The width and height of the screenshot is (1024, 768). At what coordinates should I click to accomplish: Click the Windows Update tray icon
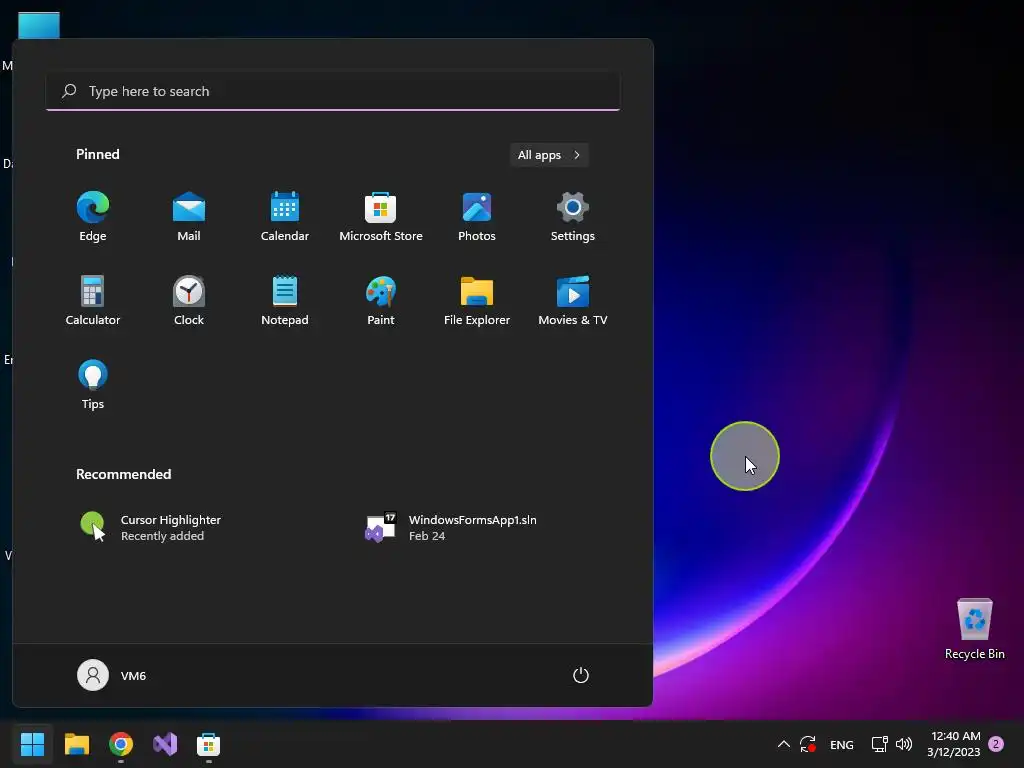[x=808, y=744]
